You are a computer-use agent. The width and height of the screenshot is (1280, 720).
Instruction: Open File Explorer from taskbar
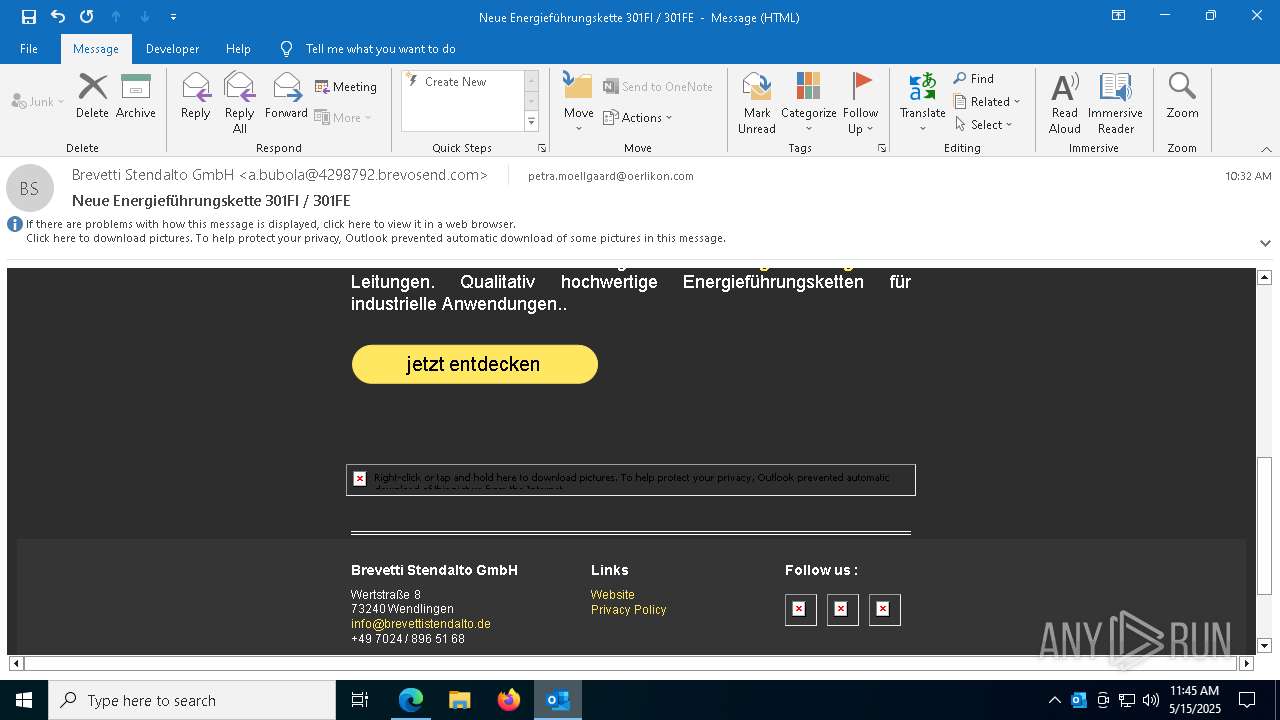pos(460,700)
